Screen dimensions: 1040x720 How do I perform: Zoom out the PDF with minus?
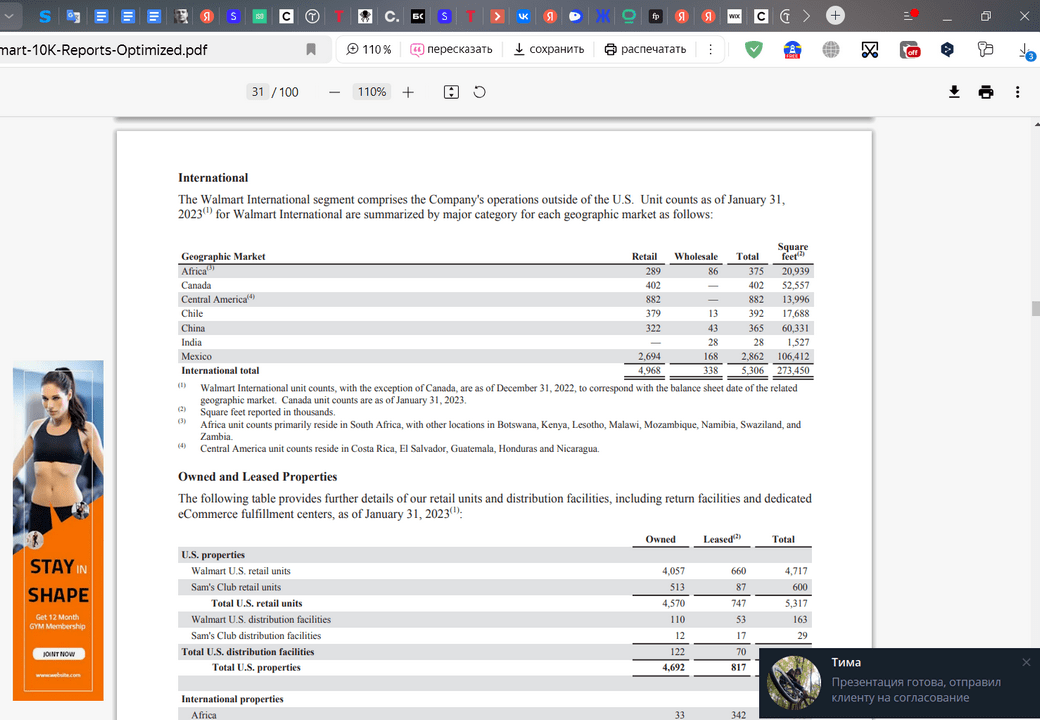point(334,92)
